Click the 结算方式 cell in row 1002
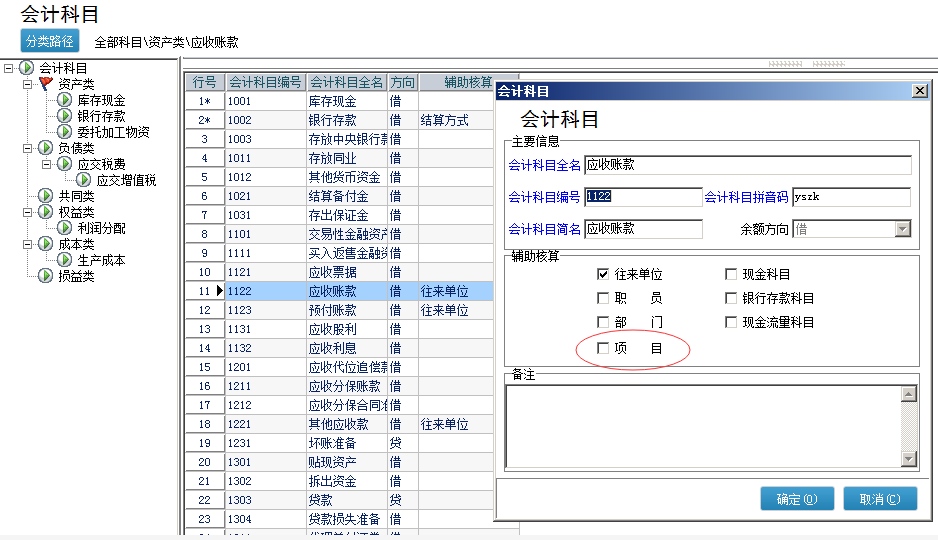Viewport: 938px width, 540px height. (456, 120)
